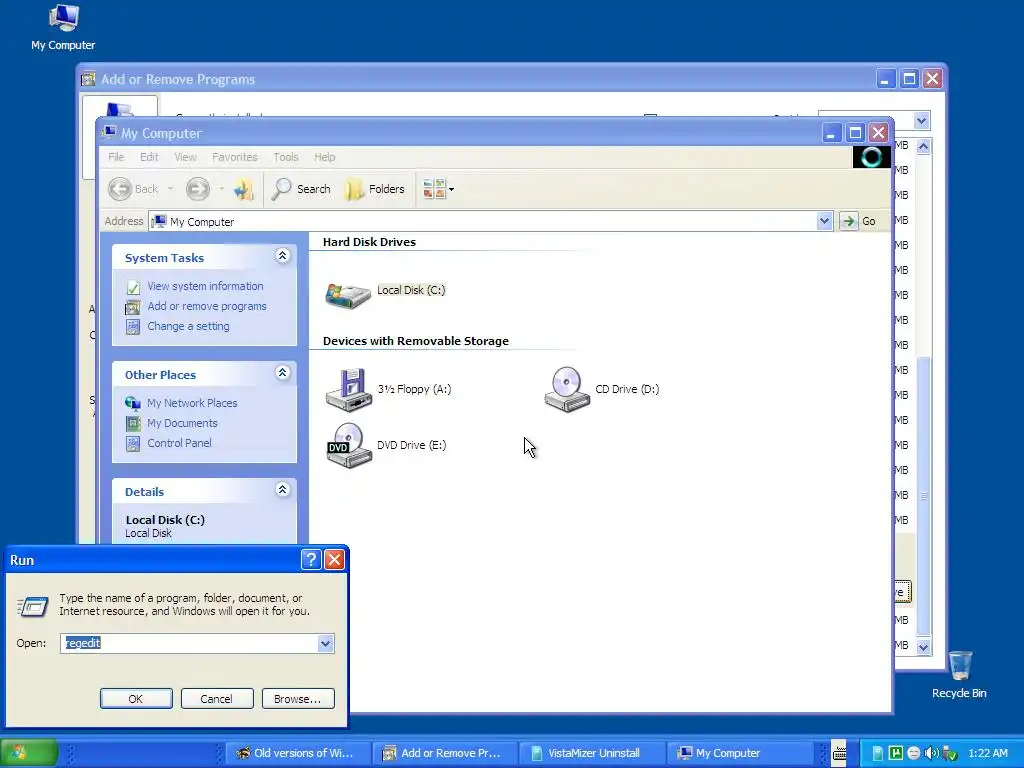
Task: Open the Views dropdown arrow
Action: [x=451, y=189]
